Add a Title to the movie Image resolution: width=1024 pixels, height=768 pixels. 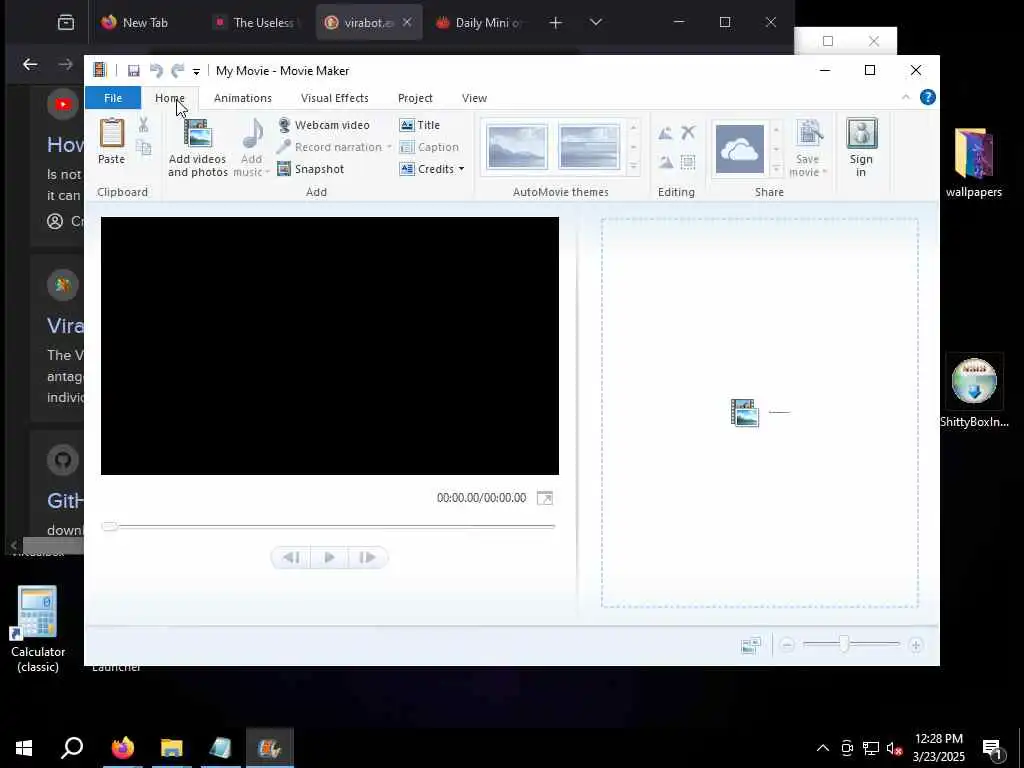420,125
